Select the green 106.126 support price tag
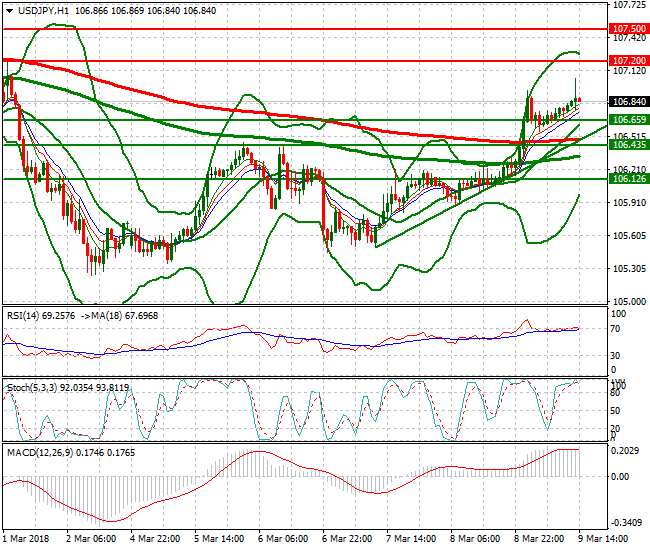Screen dimensions: 650x550 pos(627,179)
